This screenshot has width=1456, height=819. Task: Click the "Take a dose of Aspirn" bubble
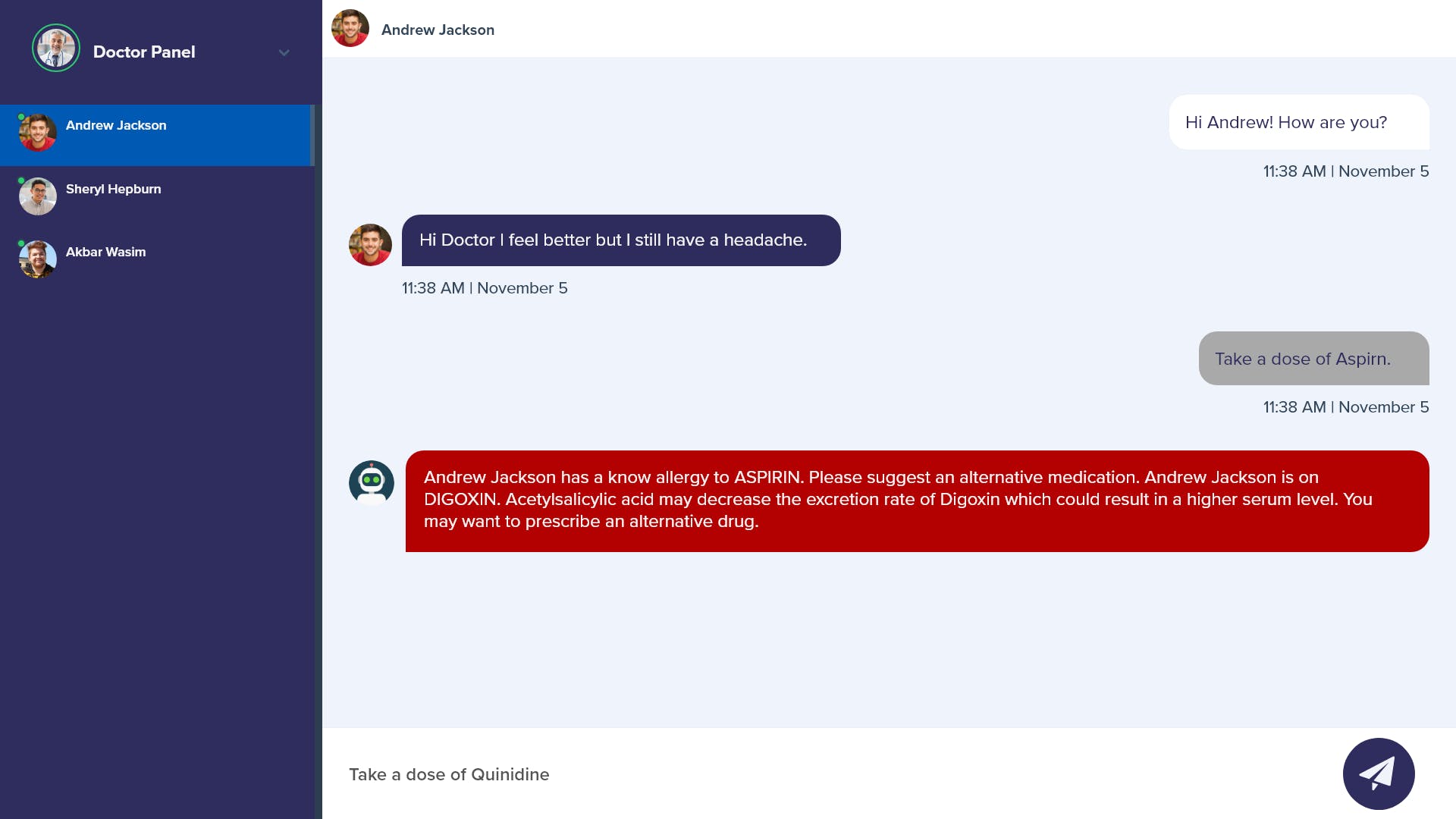(x=1313, y=359)
